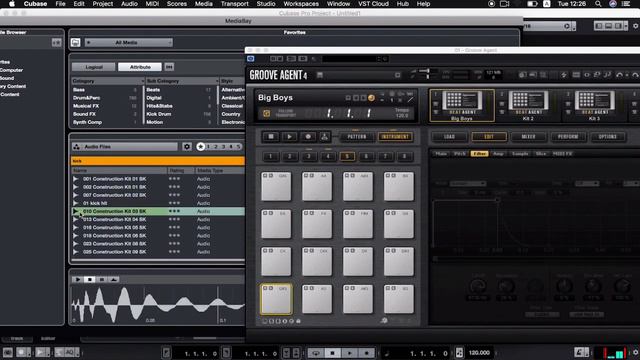The width and height of the screenshot is (640, 360).
Task: Switch pads to PATTERN mode
Action: click(x=357, y=137)
